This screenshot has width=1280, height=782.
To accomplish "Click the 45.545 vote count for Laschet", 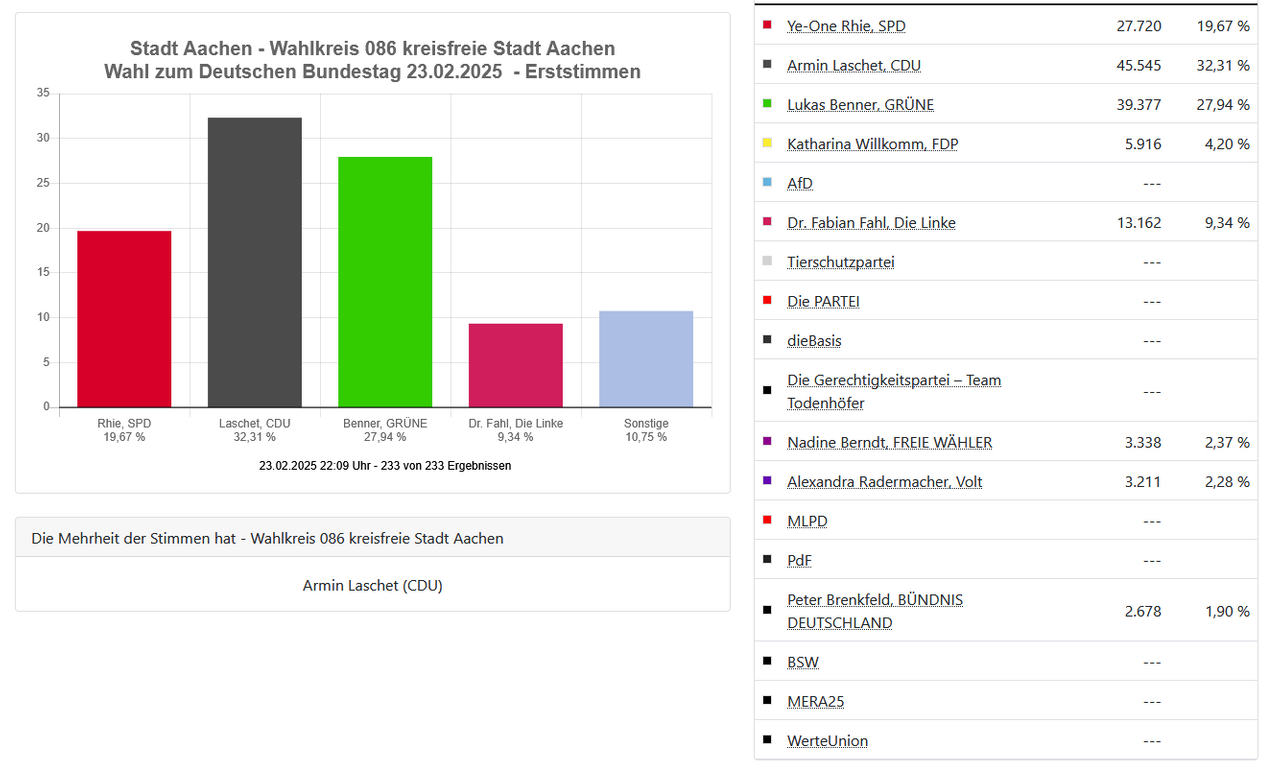I will (x=1138, y=65).
